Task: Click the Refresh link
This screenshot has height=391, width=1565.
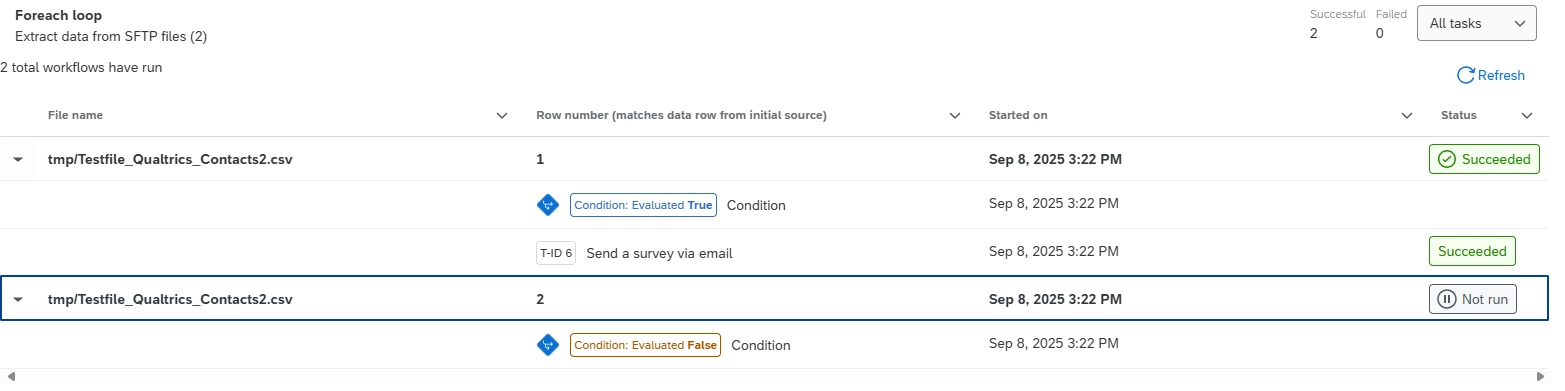Action: 1490,75
